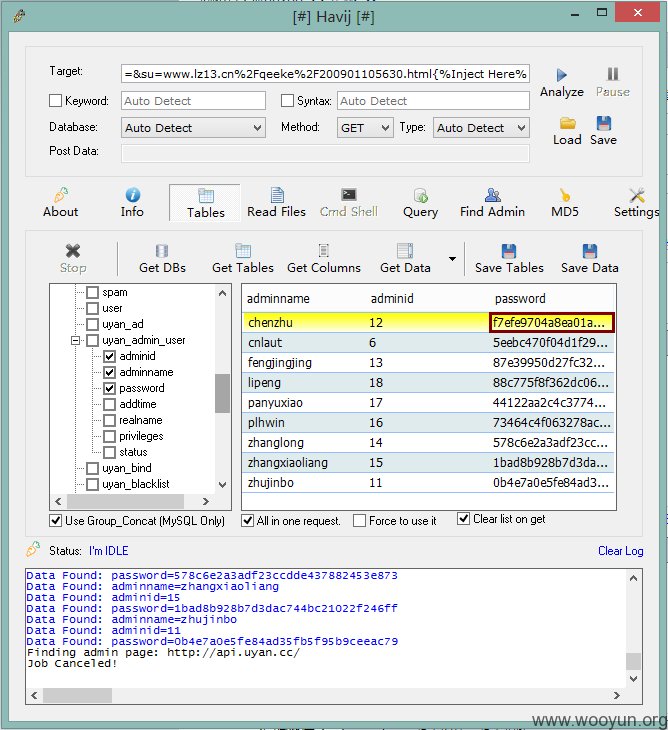Toggle the Syntax checkbox
The height and width of the screenshot is (730, 668).
[287, 101]
